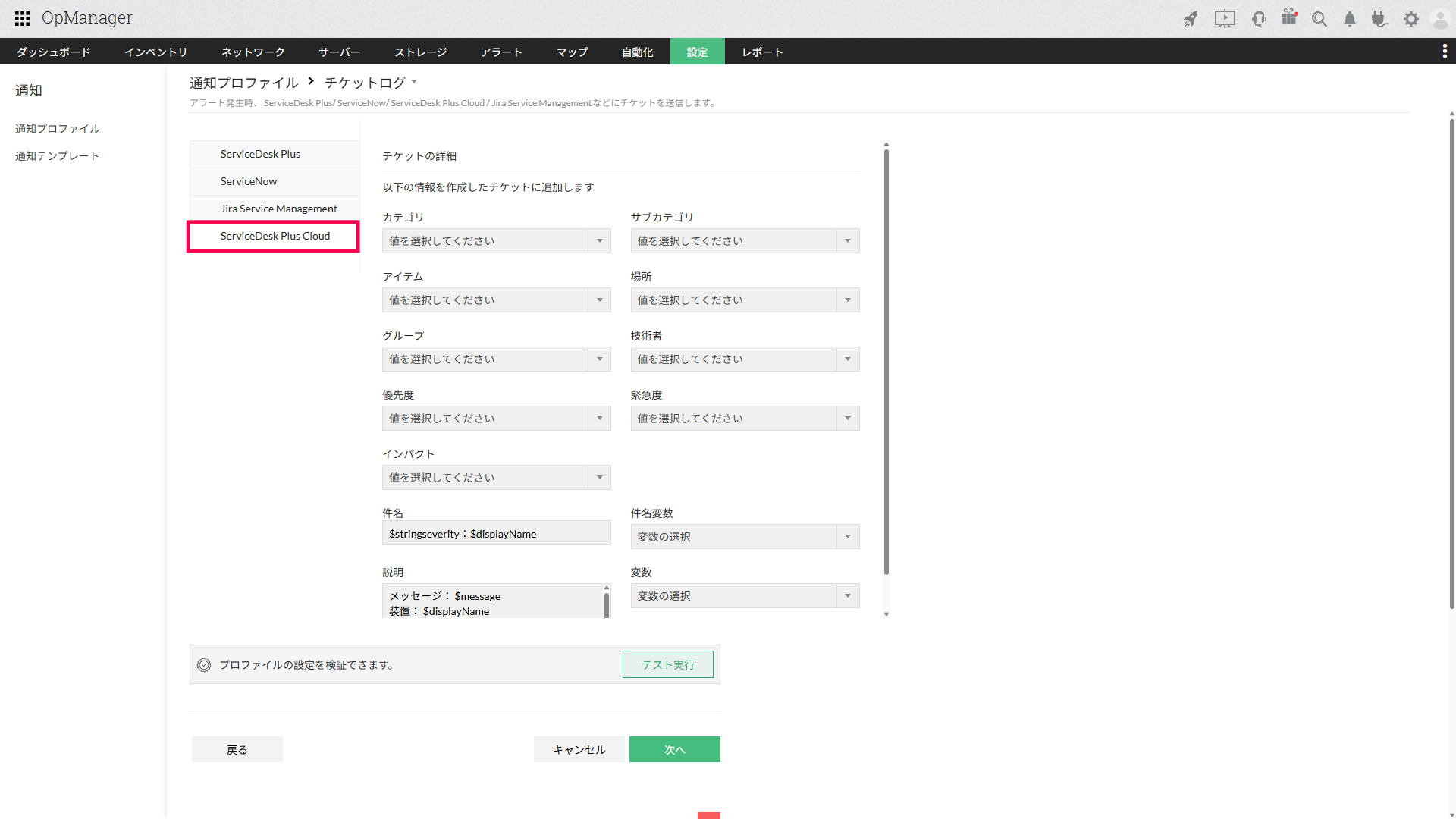Click the plug integrations icon

[1379, 19]
